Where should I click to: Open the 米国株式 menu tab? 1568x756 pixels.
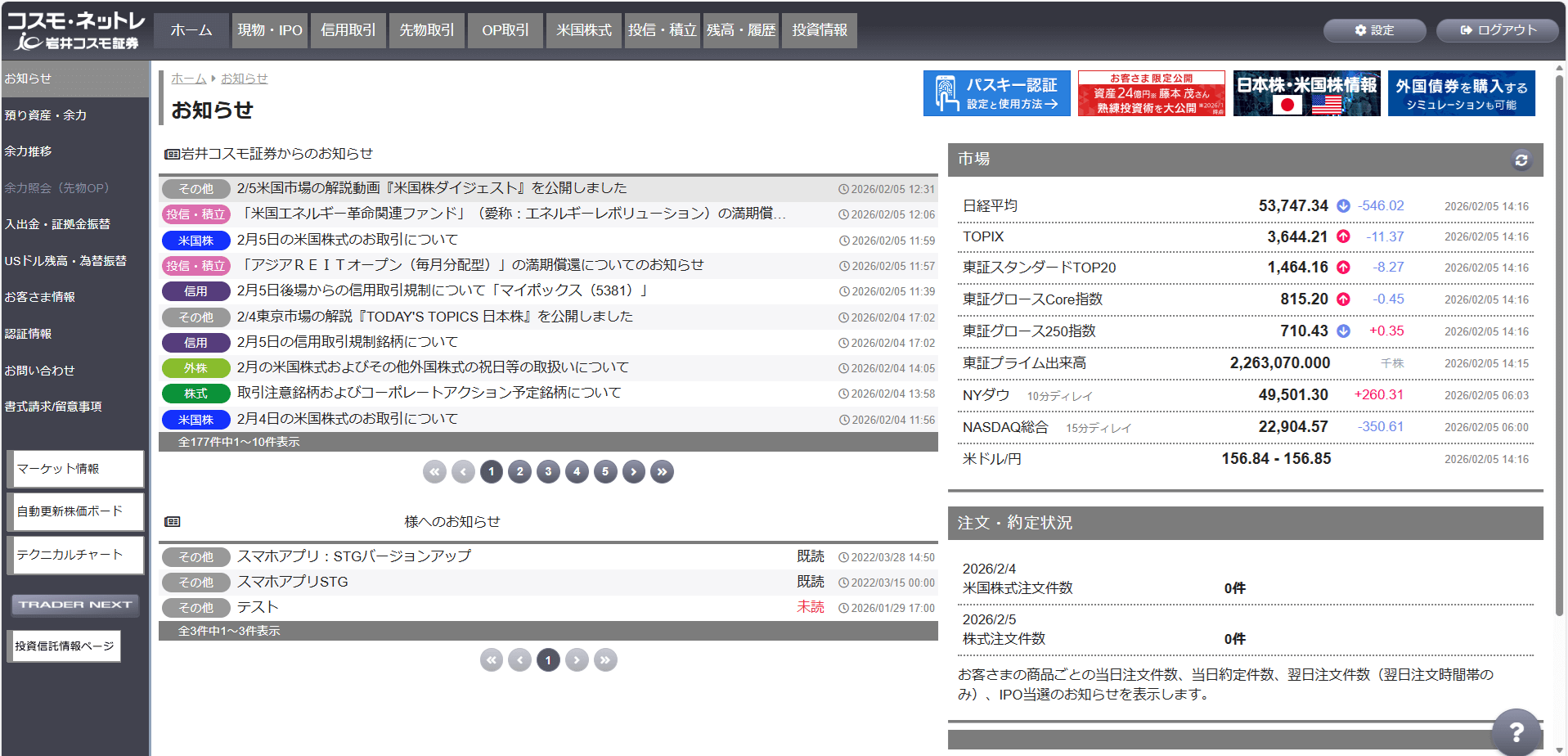click(583, 30)
